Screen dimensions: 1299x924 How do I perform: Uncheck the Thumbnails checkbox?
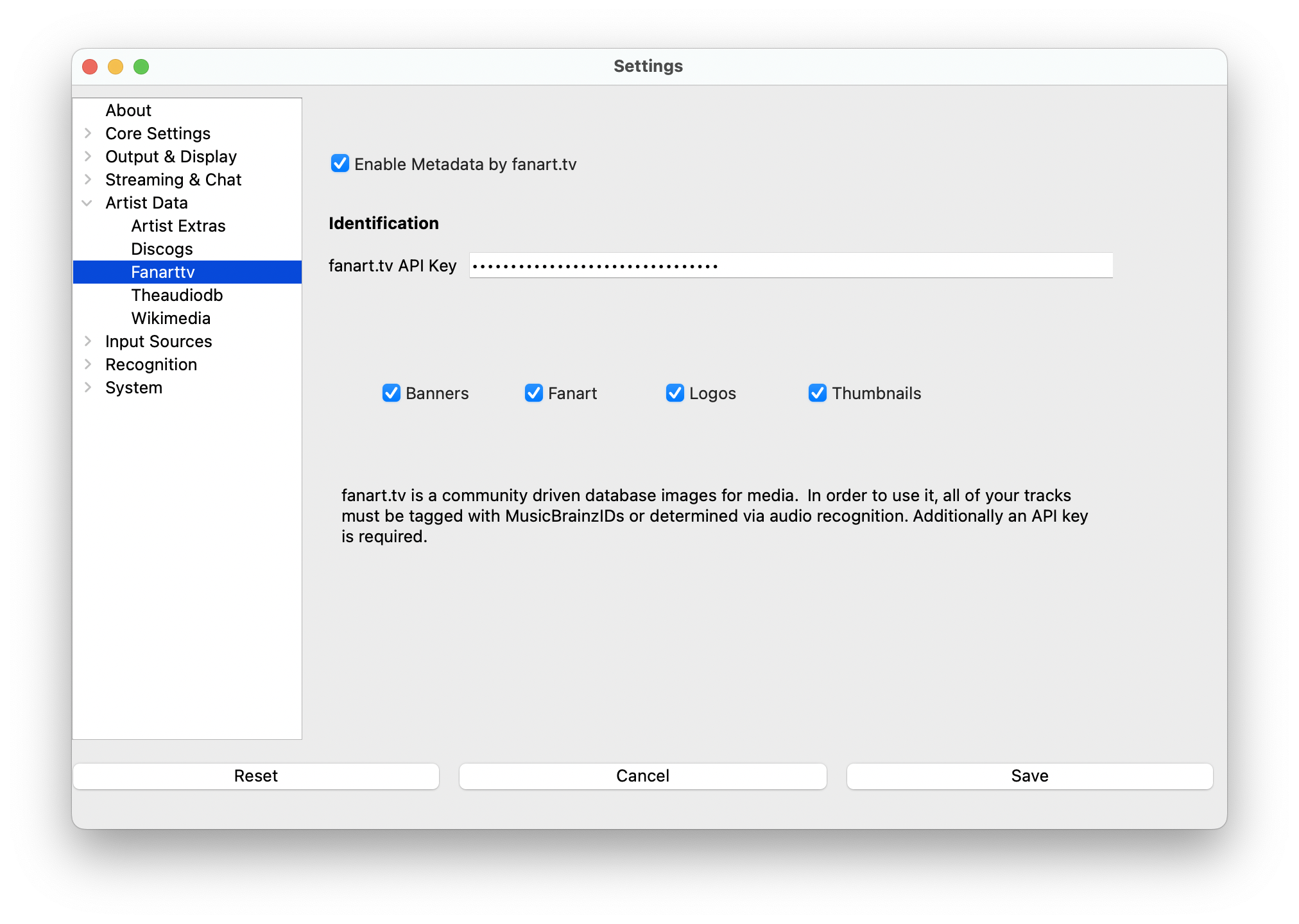[818, 393]
